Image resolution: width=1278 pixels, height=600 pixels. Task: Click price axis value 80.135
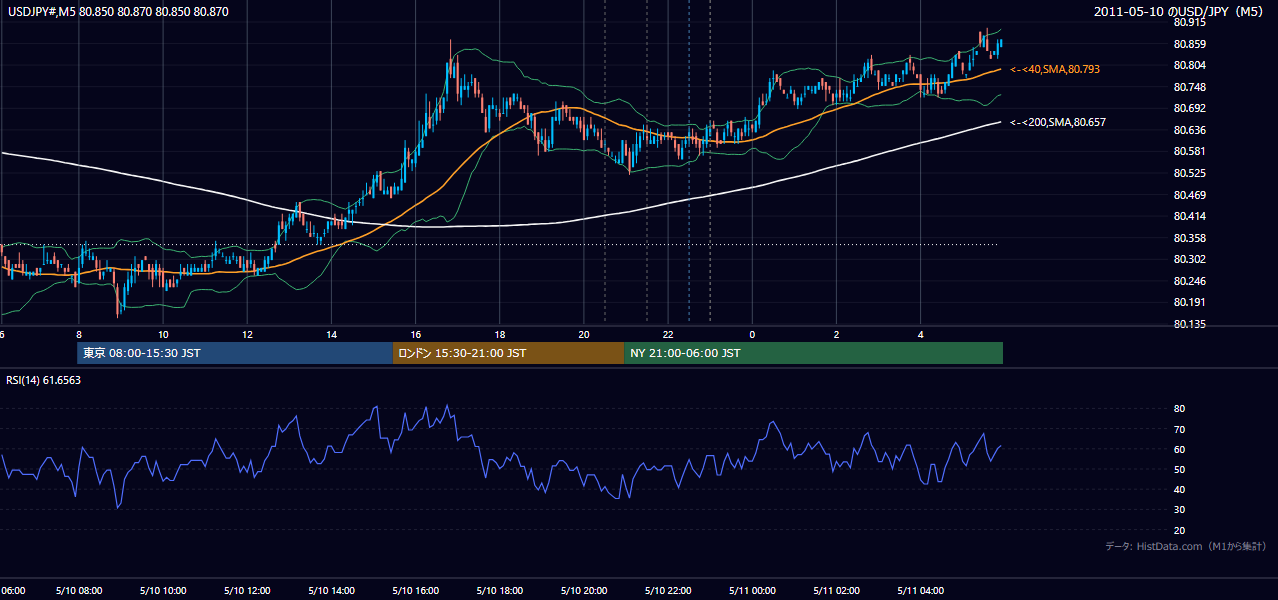[x=1190, y=324]
